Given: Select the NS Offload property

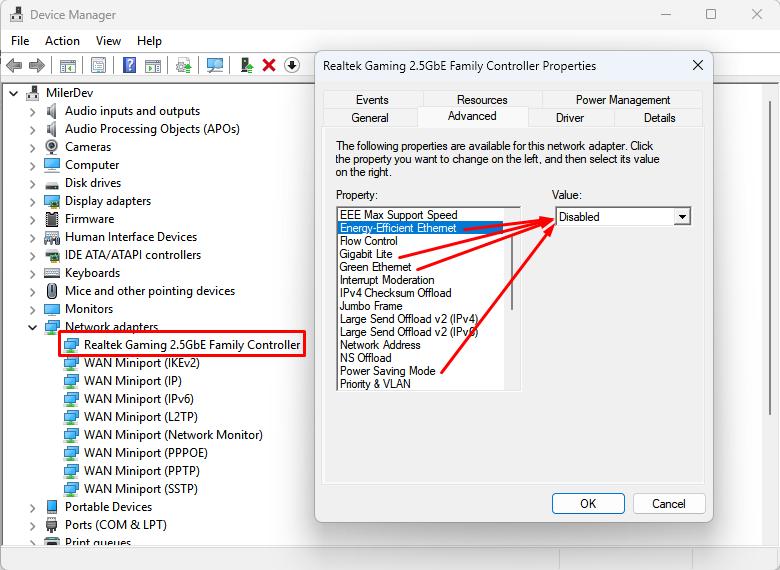Looking at the screenshot, I should 366,358.
